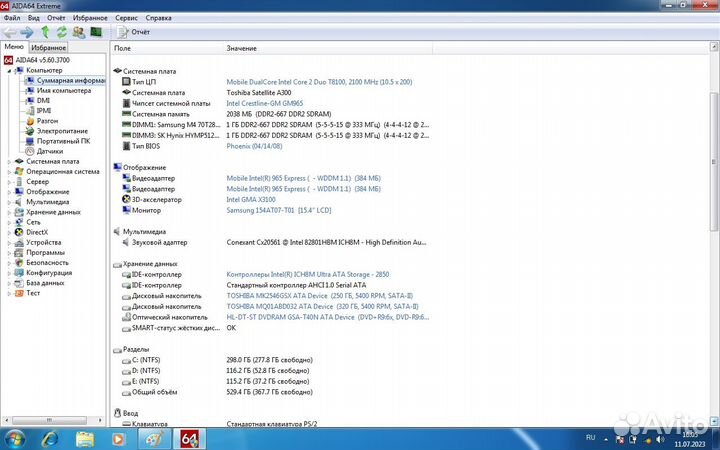The width and height of the screenshot is (720, 450).
Task: Click the green Up arrow toolbar icon
Action: point(45,32)
